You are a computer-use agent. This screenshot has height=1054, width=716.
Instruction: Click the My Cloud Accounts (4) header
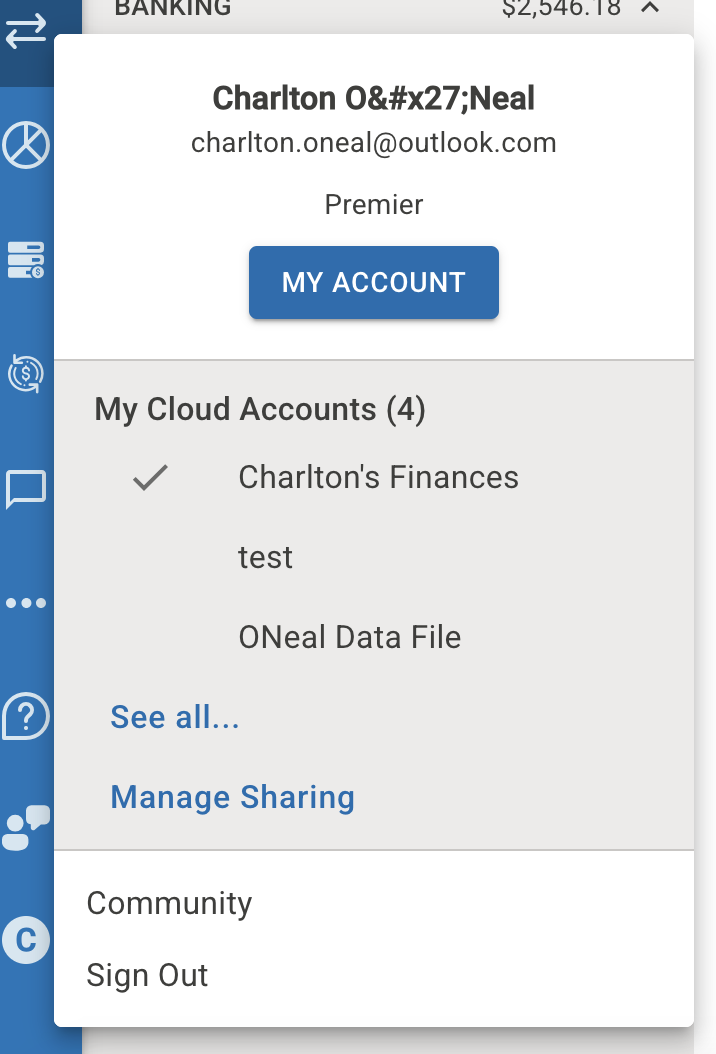(260, 409)
